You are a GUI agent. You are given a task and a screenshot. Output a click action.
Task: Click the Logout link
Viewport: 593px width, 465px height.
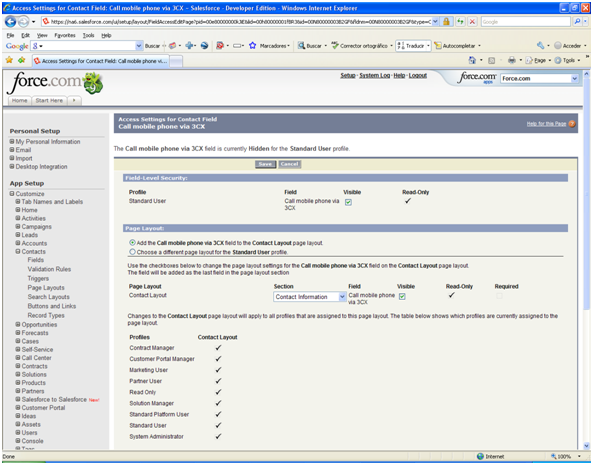pyautogui.click(x=418, y=76)
